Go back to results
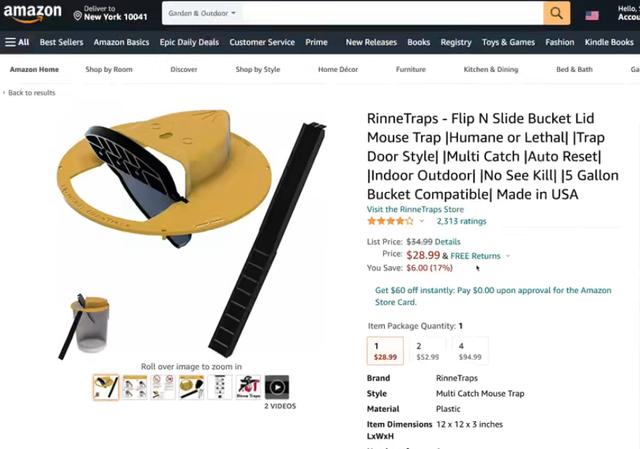The width and height of the screenshot is (640, 449). [x=29, y=93]
